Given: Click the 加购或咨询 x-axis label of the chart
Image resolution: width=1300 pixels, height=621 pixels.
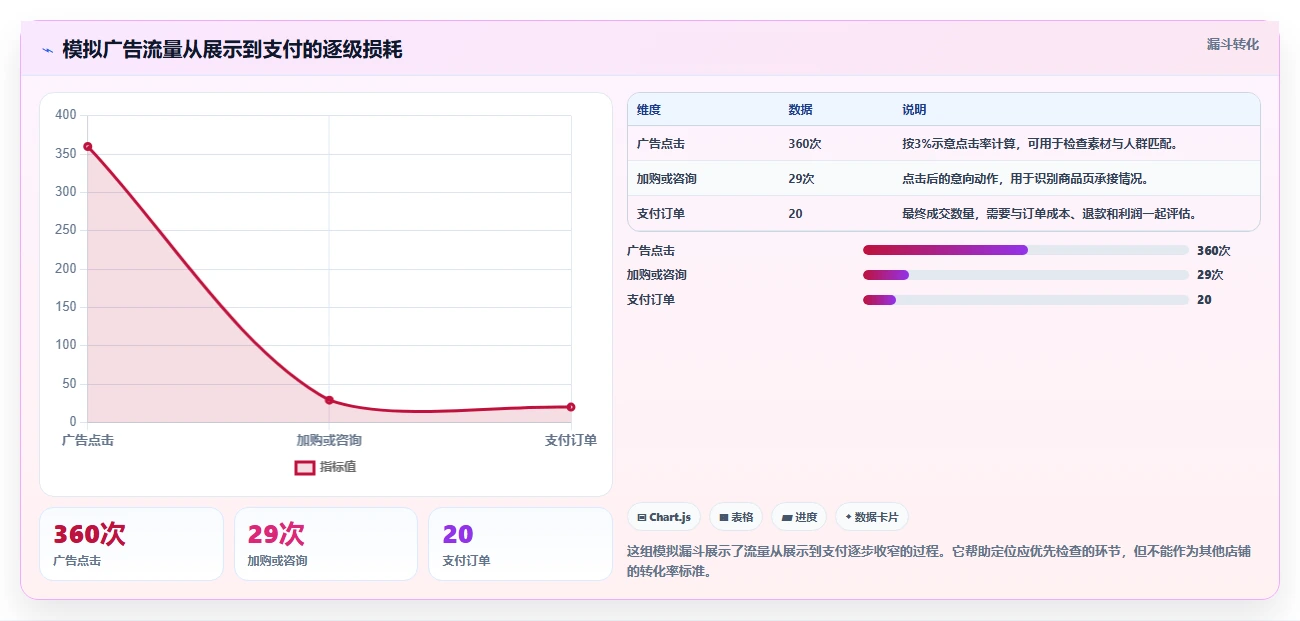Looking at the screenshot, I should [x=329, y=440].
